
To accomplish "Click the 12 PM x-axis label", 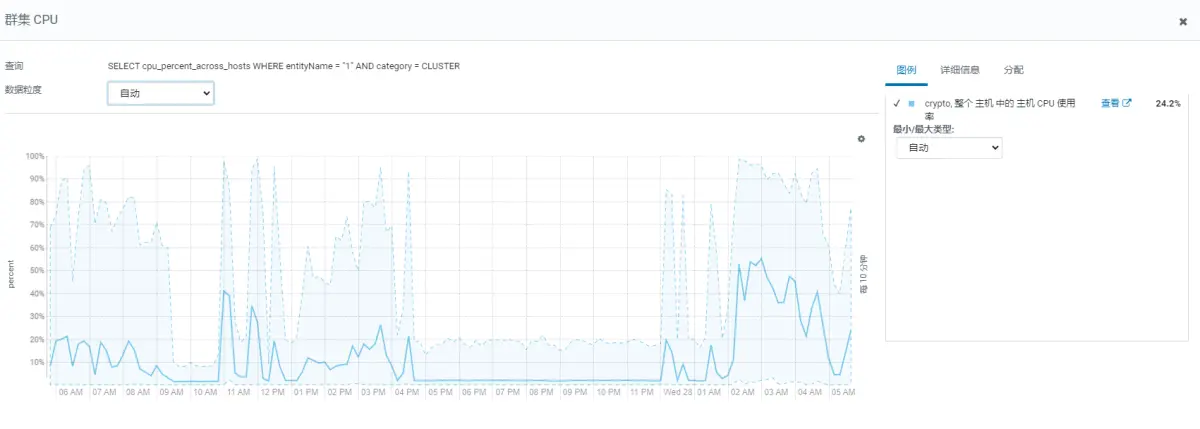I will click(x=273, y=393).
